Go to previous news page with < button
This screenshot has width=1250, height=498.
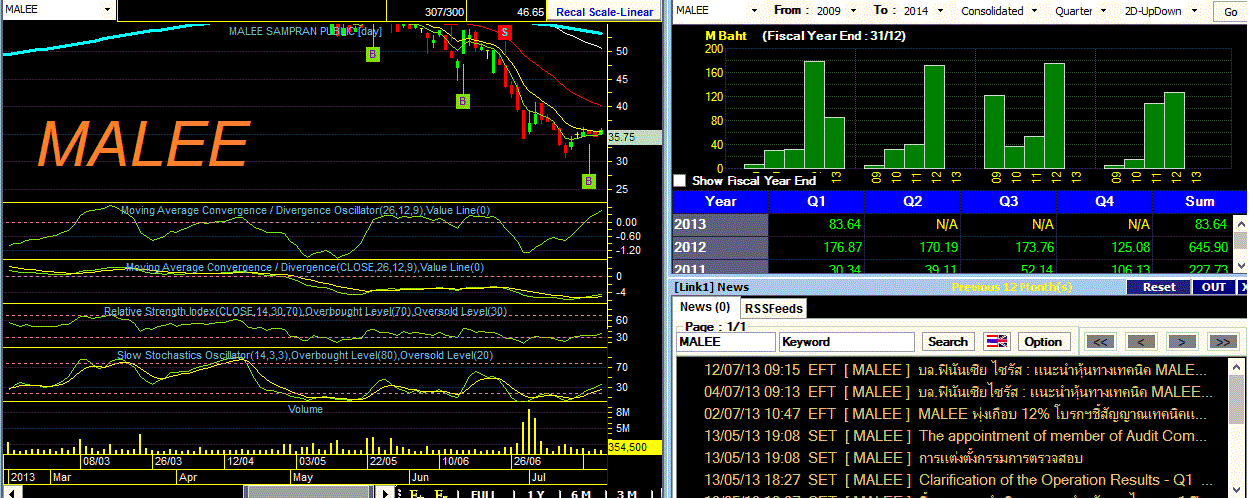pyautogui.click(x=1143, y=341)
